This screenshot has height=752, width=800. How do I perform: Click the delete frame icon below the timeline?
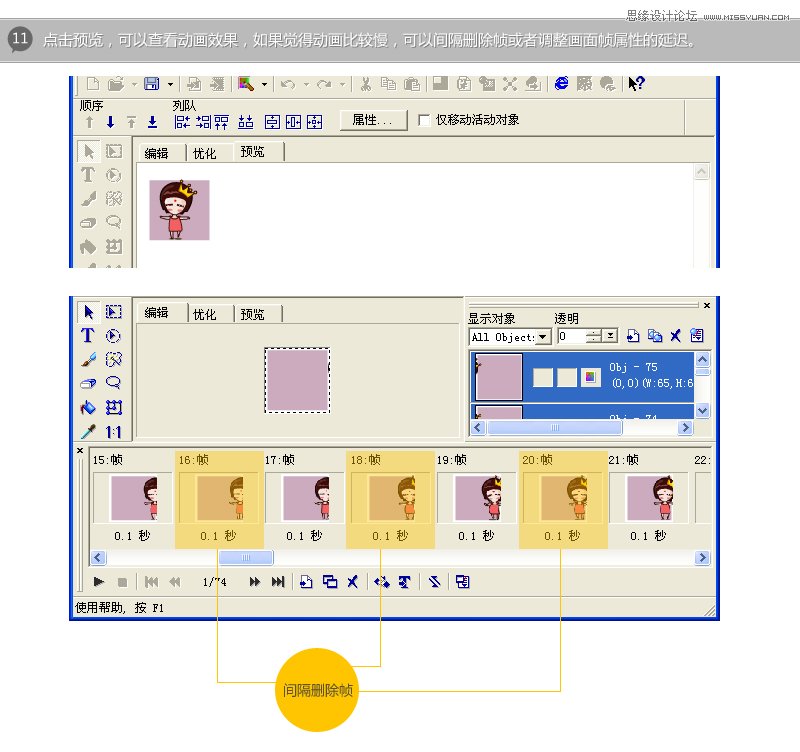click(352, 581)
